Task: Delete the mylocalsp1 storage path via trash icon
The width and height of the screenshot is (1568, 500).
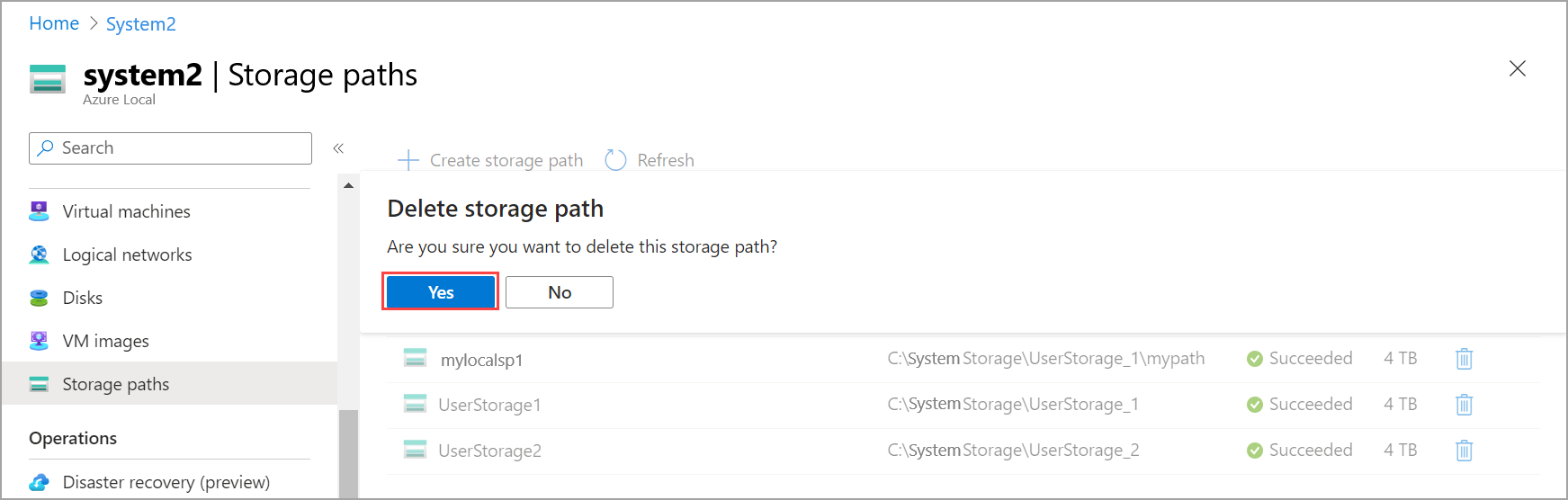Action: coord(1464,359)
